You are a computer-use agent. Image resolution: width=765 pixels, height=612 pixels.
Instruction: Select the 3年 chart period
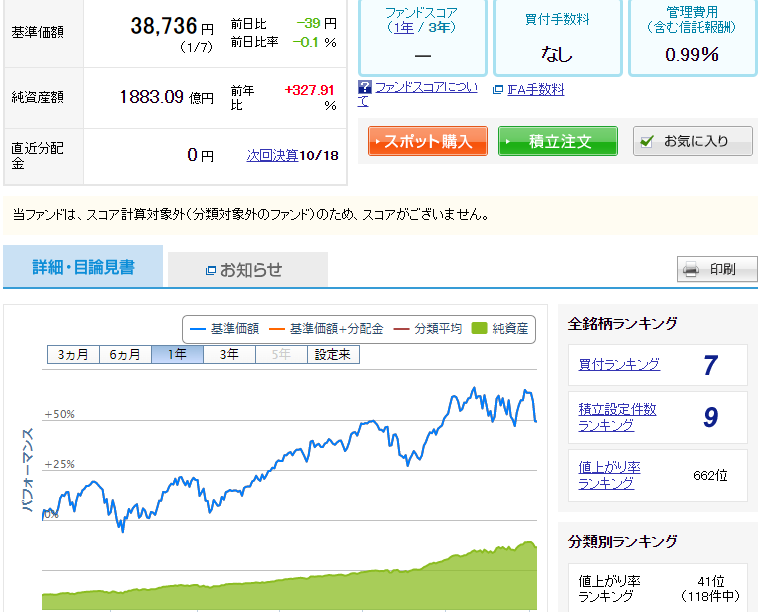(229, 354)
